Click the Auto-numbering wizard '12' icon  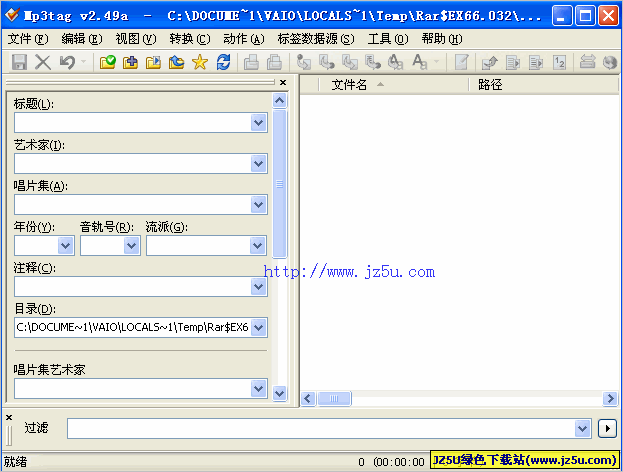click(559, 62)
